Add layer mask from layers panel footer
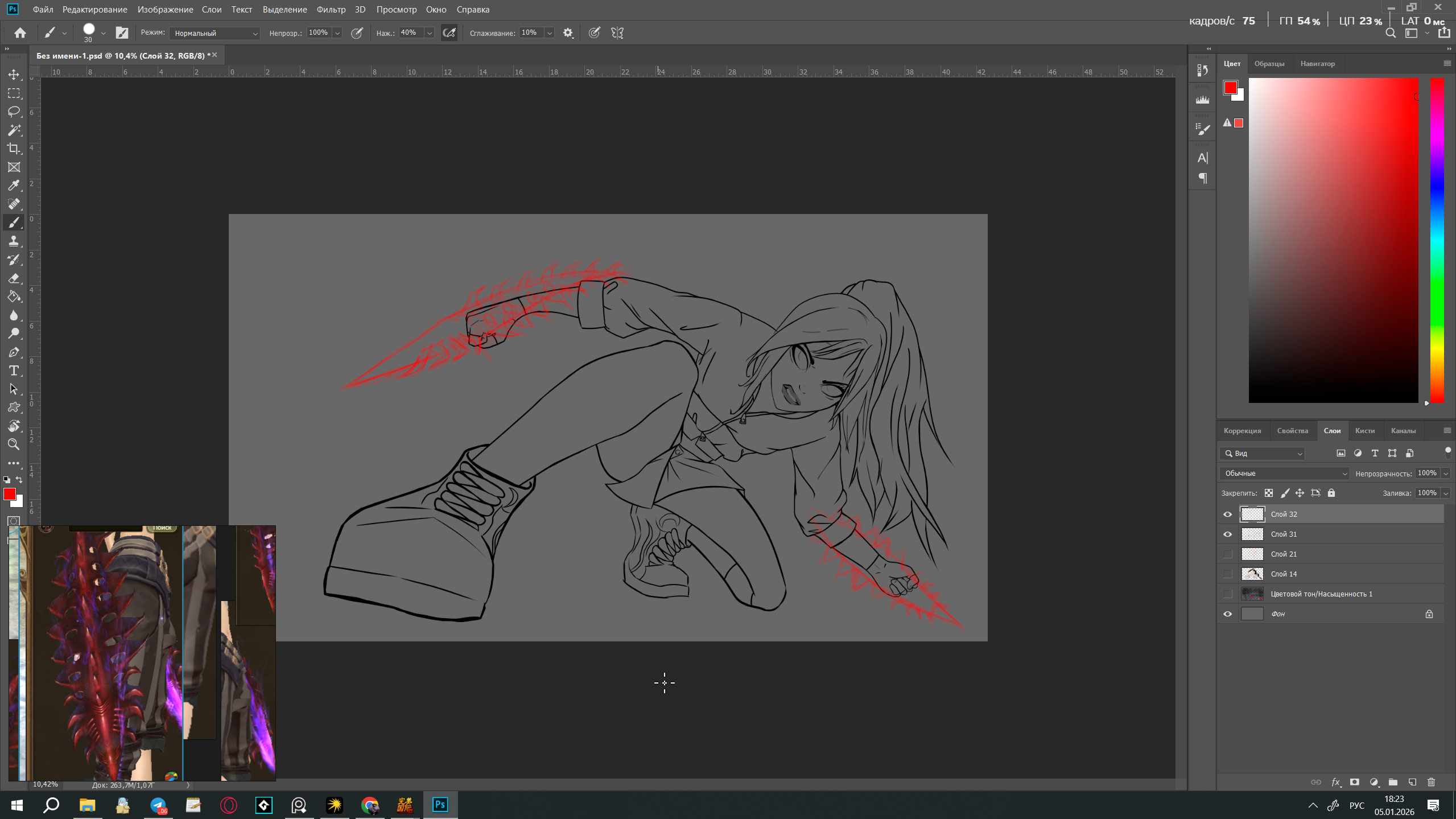Viewport: 1456px width, 819px height. tap(1355, 782)
